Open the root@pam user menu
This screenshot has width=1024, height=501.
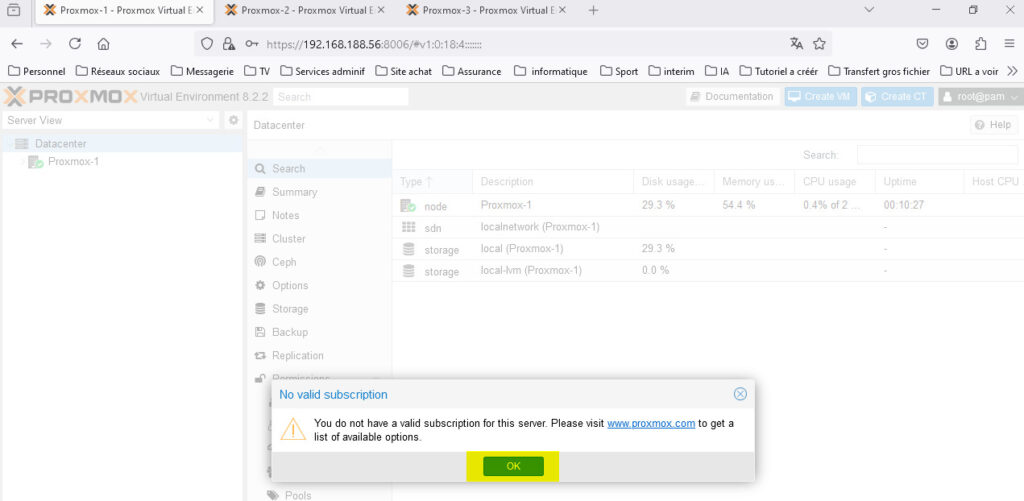980,97
